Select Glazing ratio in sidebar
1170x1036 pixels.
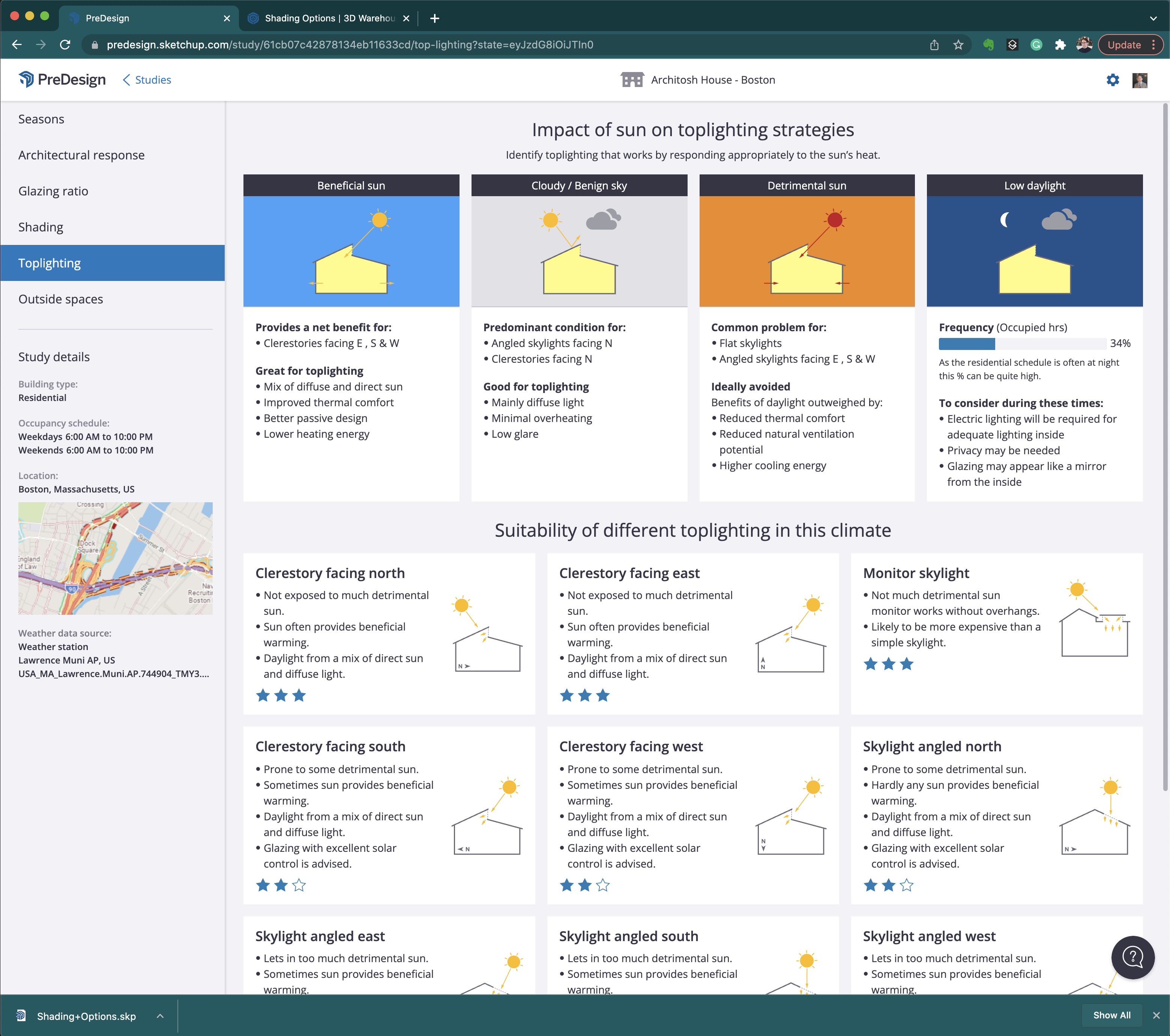coord(53,191)
